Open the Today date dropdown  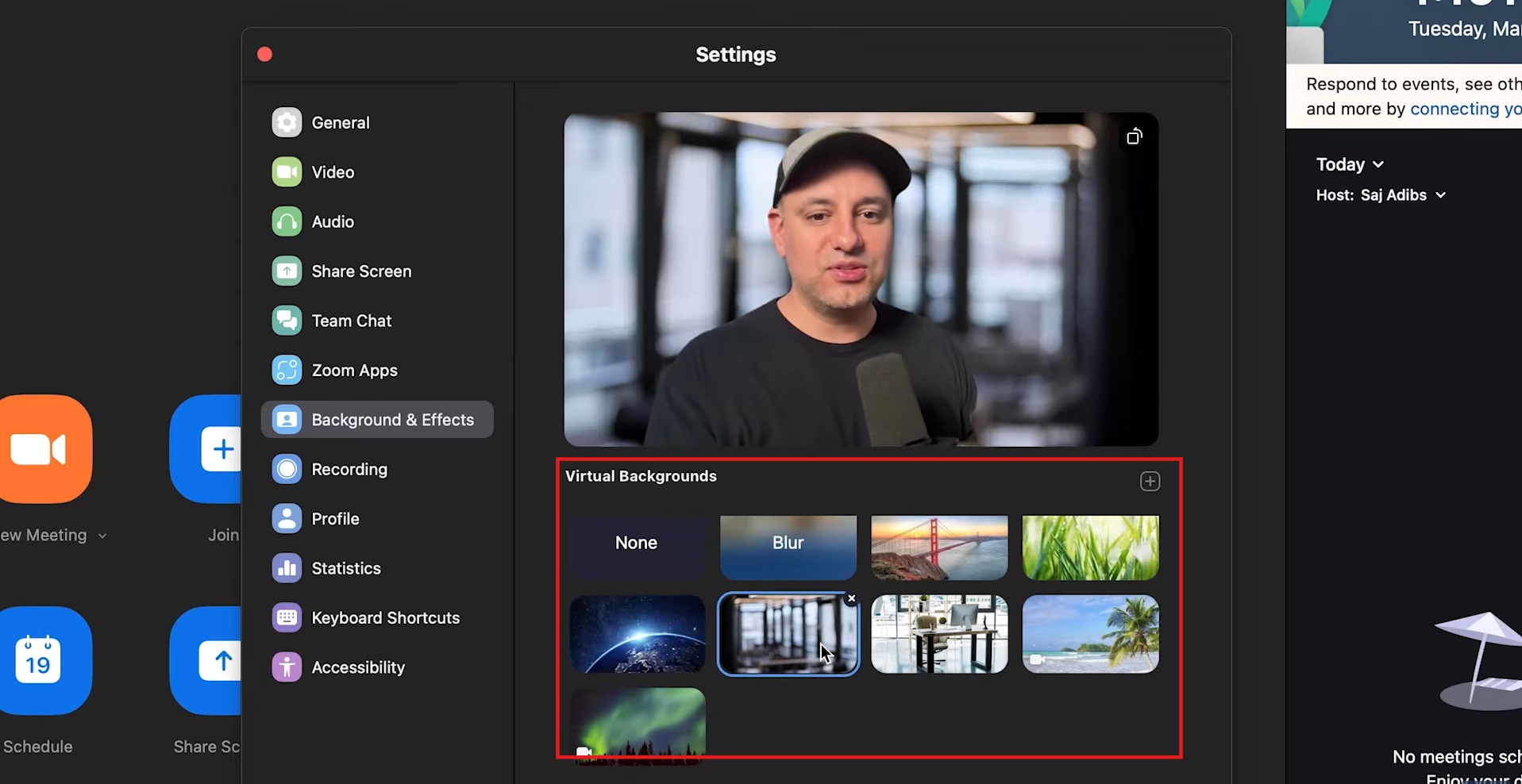(1350, 164)
